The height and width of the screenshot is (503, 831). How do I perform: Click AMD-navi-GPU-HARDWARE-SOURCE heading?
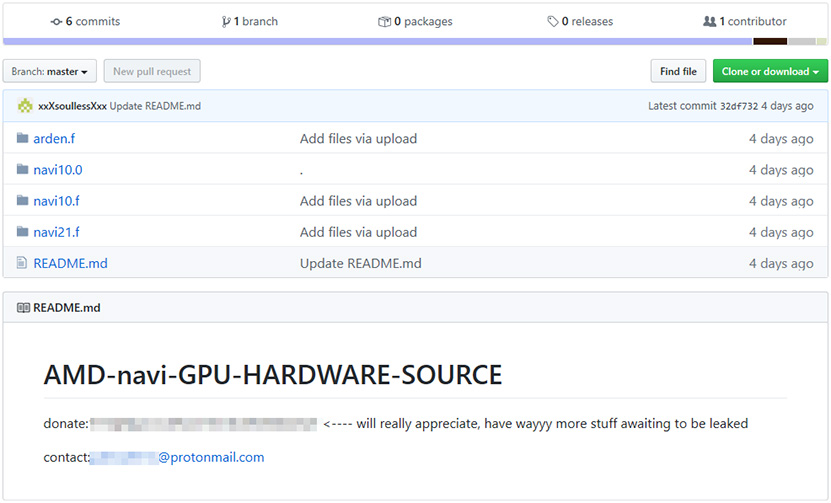(273, 375)
